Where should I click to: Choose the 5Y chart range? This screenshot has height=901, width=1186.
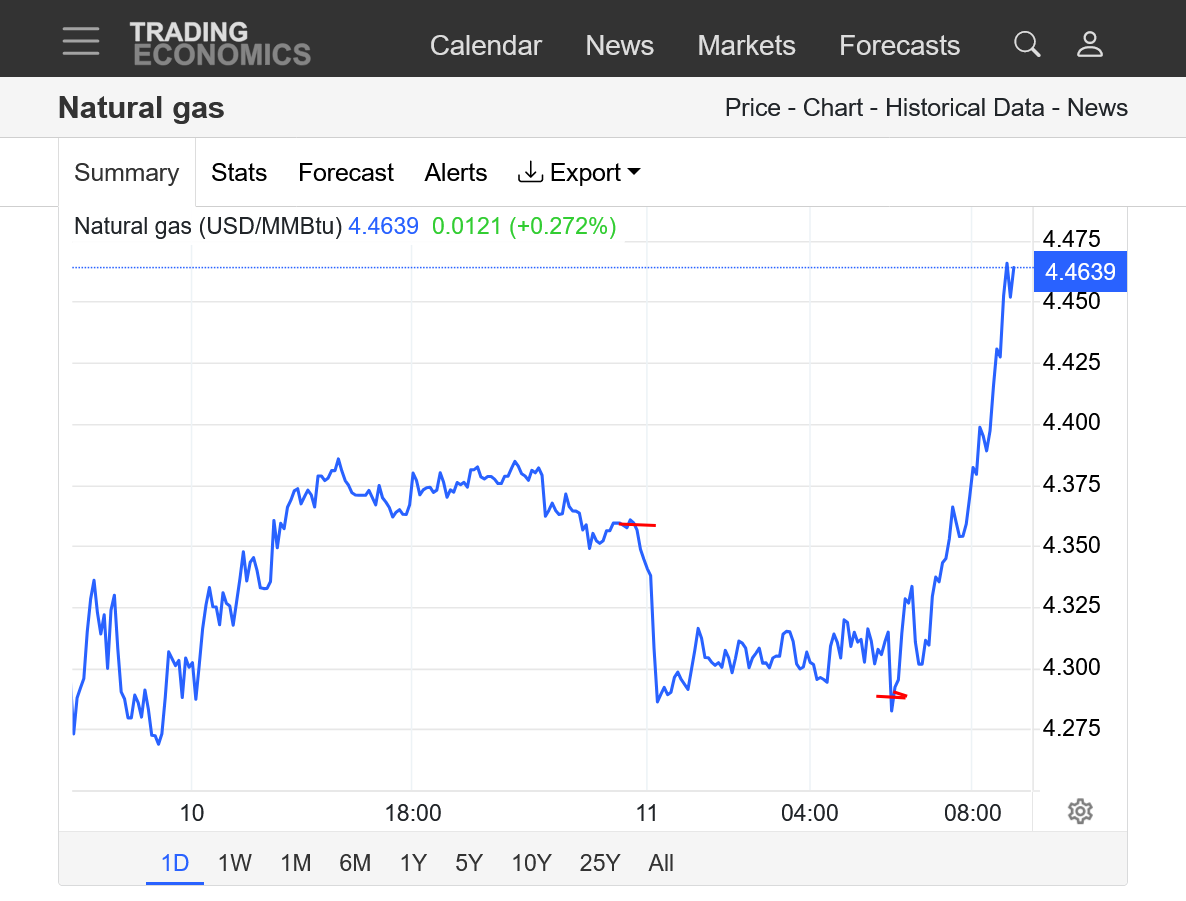click(469, 863)
